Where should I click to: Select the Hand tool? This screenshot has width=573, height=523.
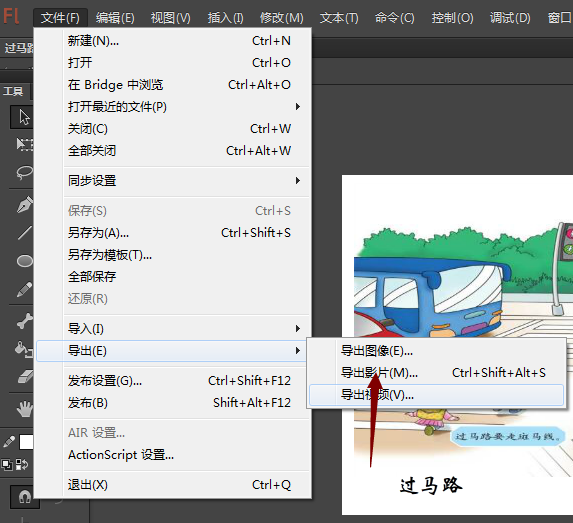point(25,409)
